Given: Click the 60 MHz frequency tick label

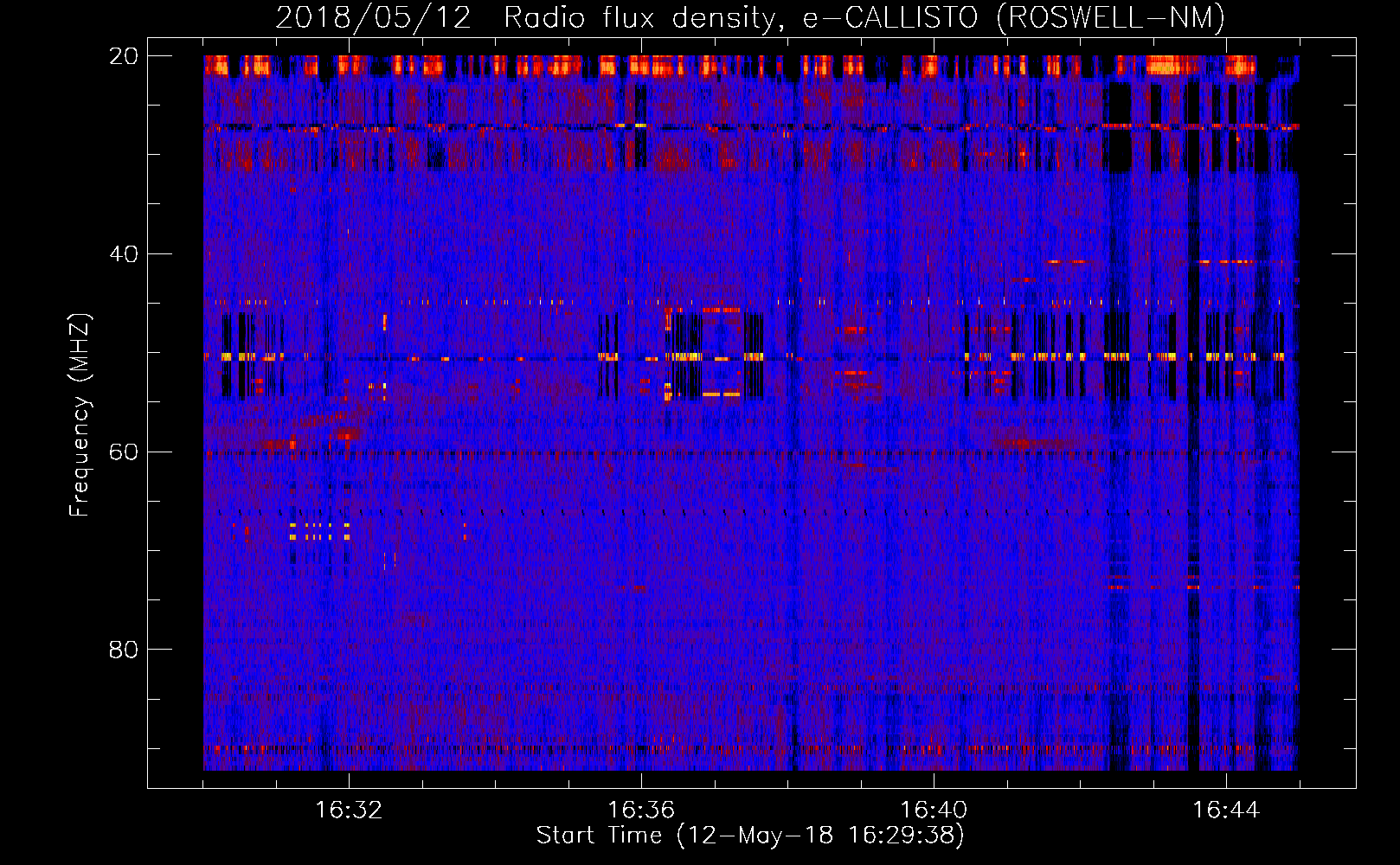Looking at the screenshot, I should click(123, 452).
